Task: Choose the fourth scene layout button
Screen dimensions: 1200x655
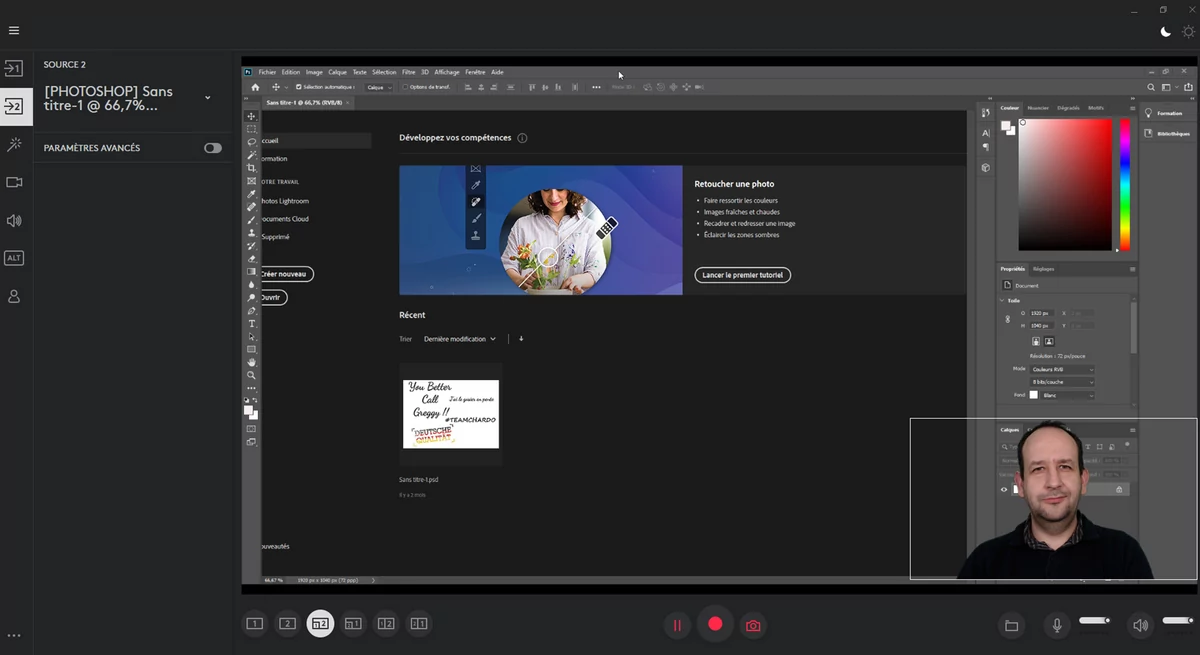Action: (x=353, y=624)
